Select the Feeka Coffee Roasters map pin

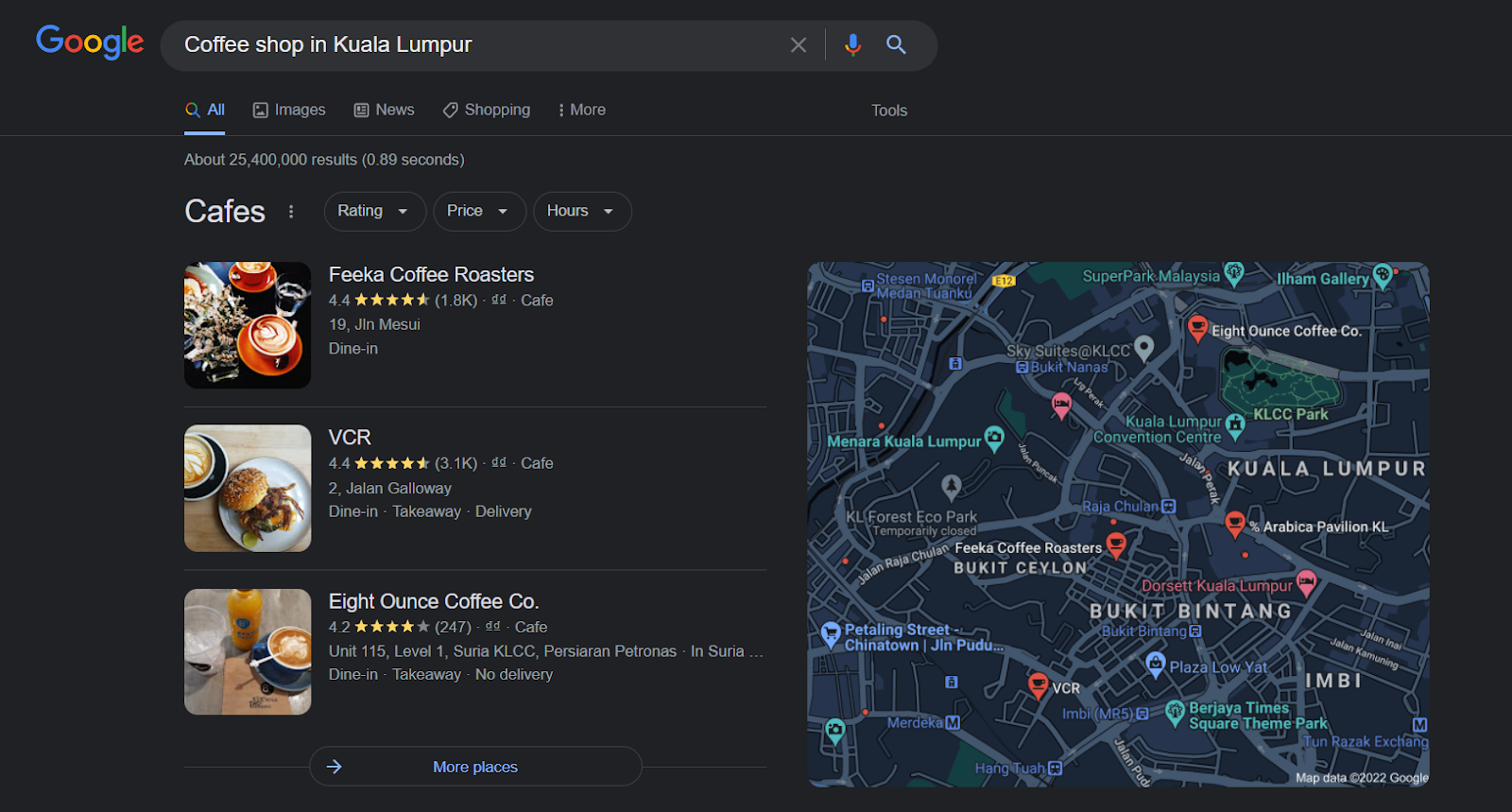[x=1116, y=544]
